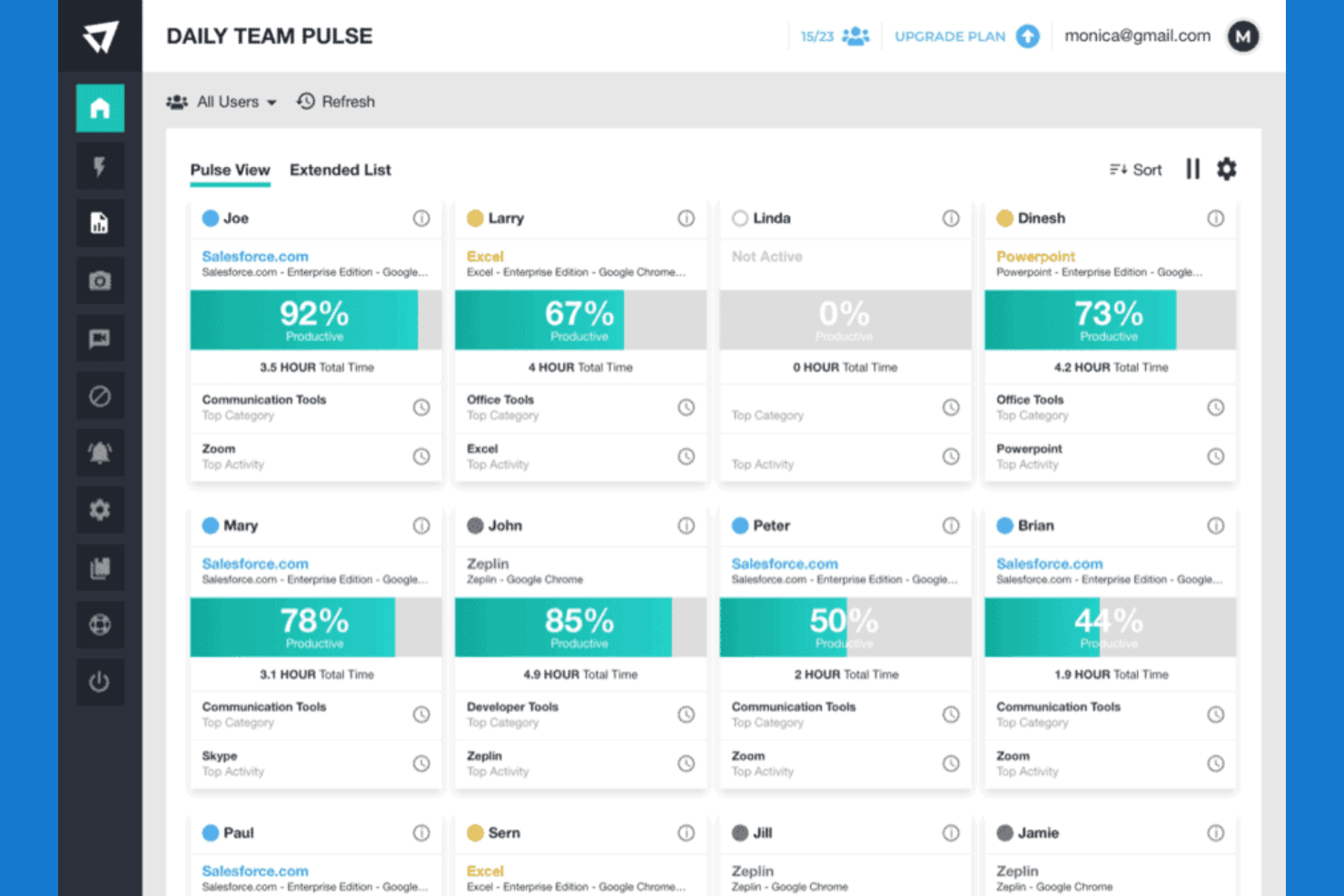Open pulse view settings gear icon
Screen dimensions: 1344x896
(x=1226, y=169)
